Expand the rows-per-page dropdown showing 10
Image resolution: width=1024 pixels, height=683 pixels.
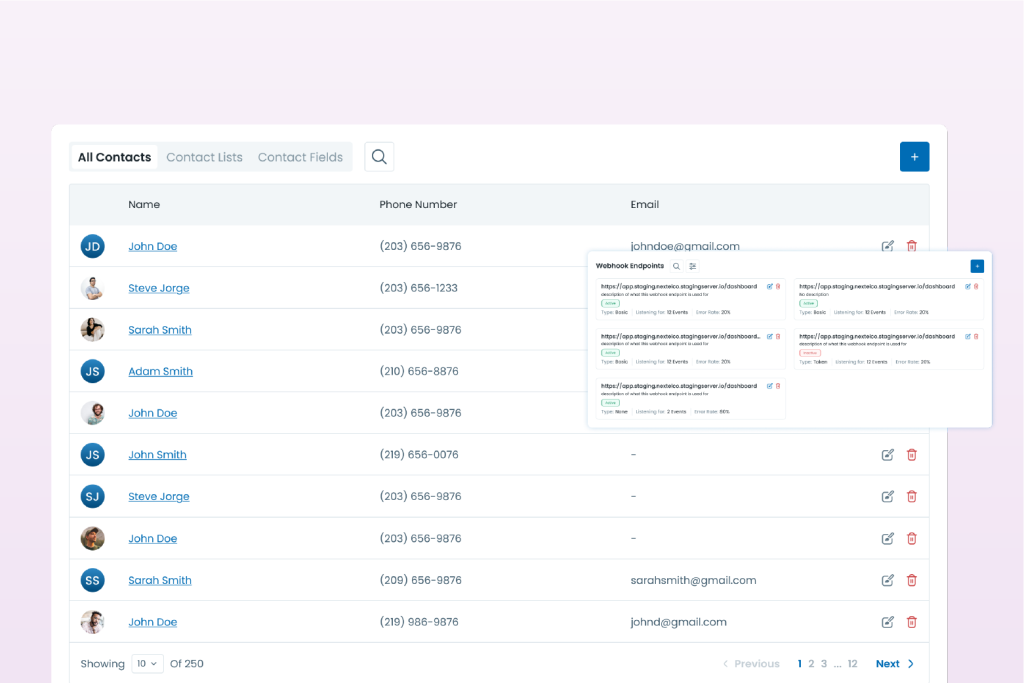(x=148, y=664)
